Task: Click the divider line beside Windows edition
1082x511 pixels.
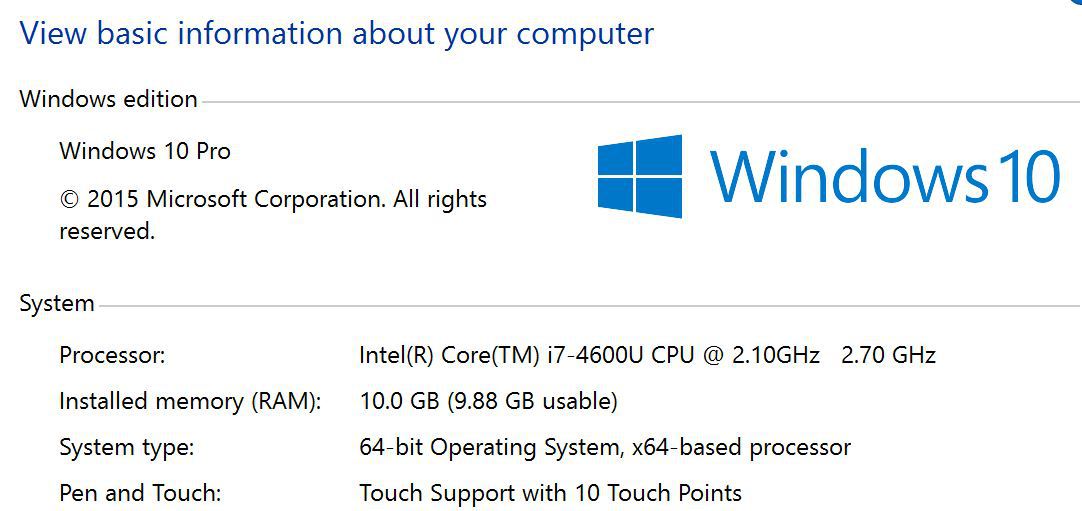Action: pyautogui.click(x=641, y=103)
